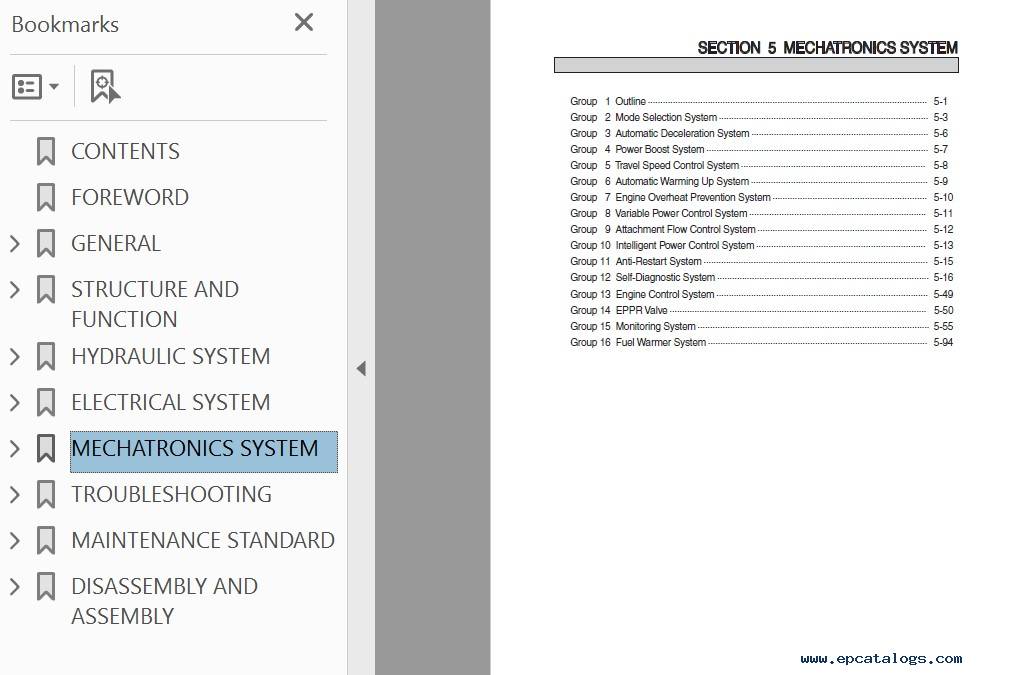Click Group 6 Automatic Warming Up System
The image size is (1013, 675).
coord(758,182)
